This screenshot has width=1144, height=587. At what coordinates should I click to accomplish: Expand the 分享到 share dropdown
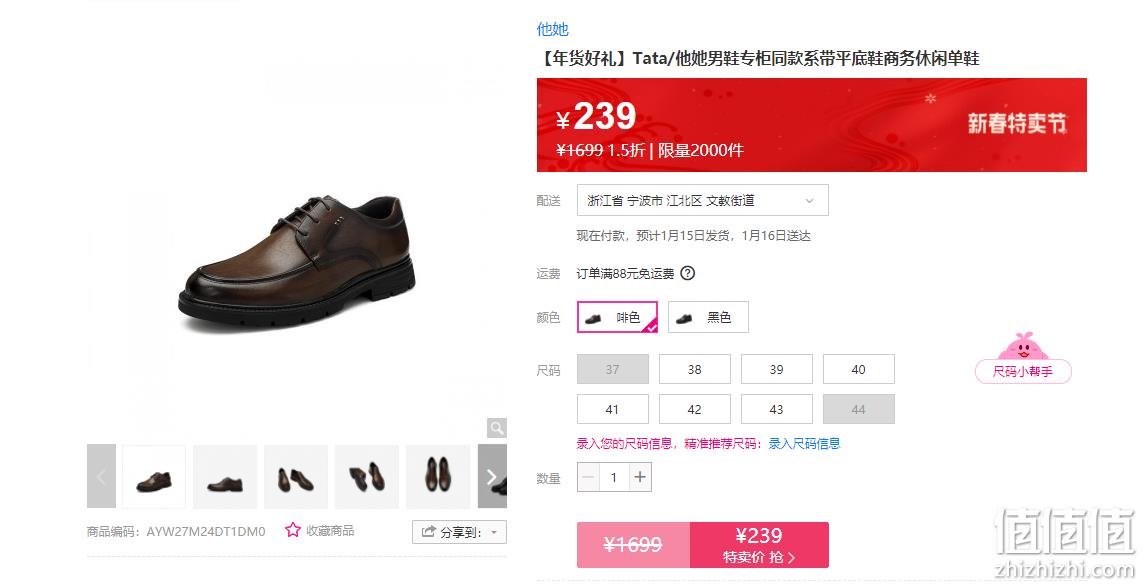pos(459,532)
